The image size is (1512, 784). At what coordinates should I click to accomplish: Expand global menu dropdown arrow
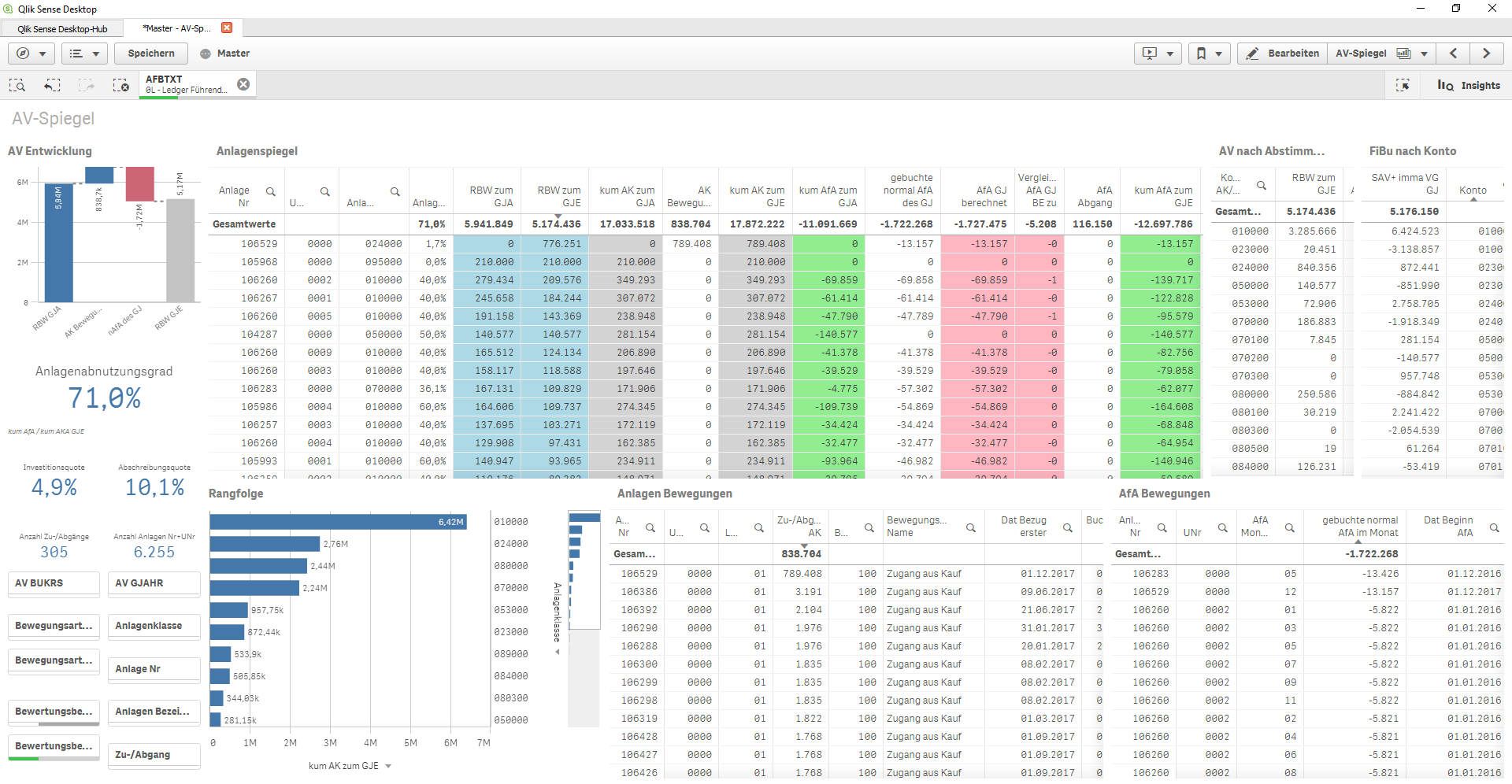pos(96,54)
